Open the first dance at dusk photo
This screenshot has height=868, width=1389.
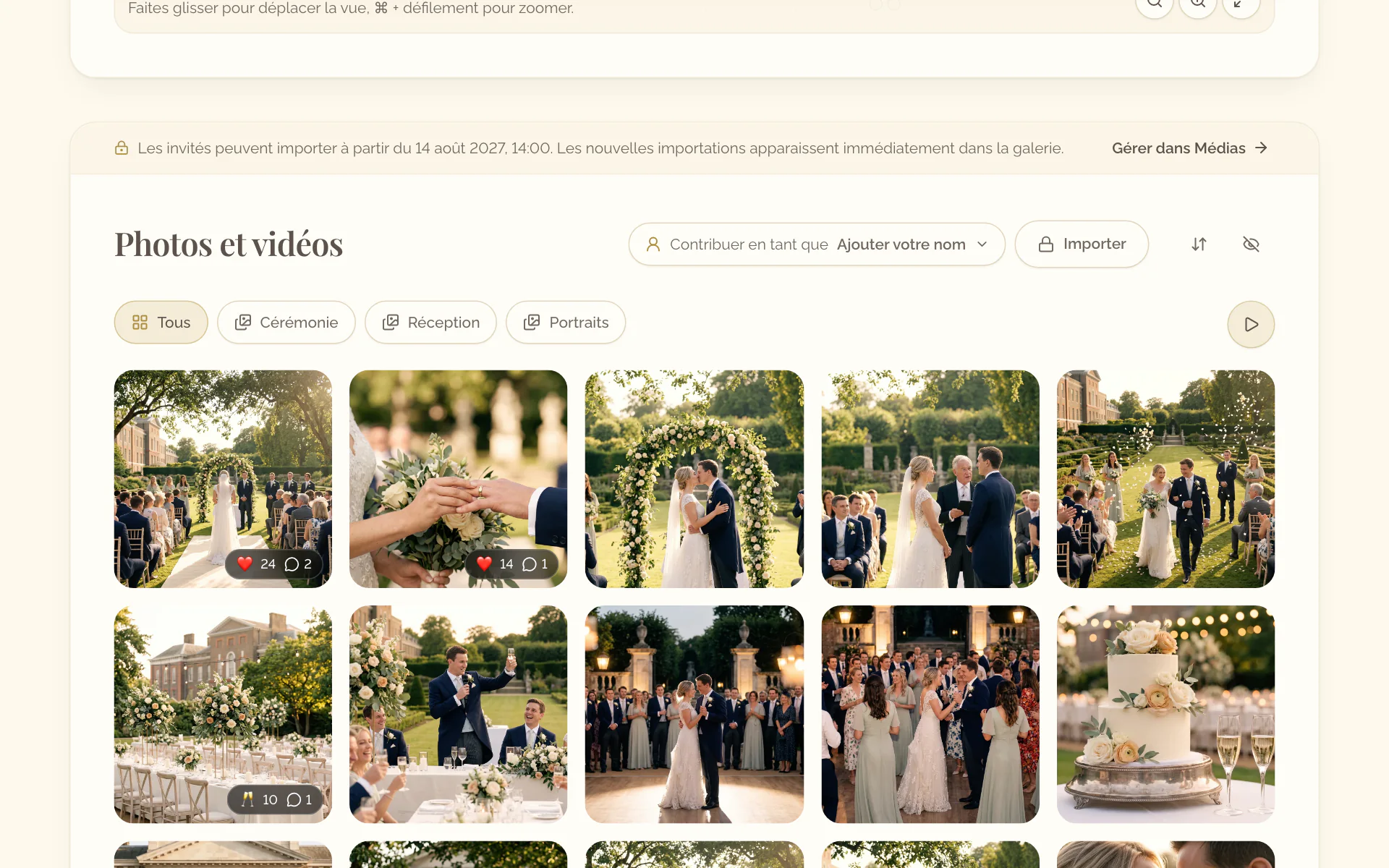694,715
